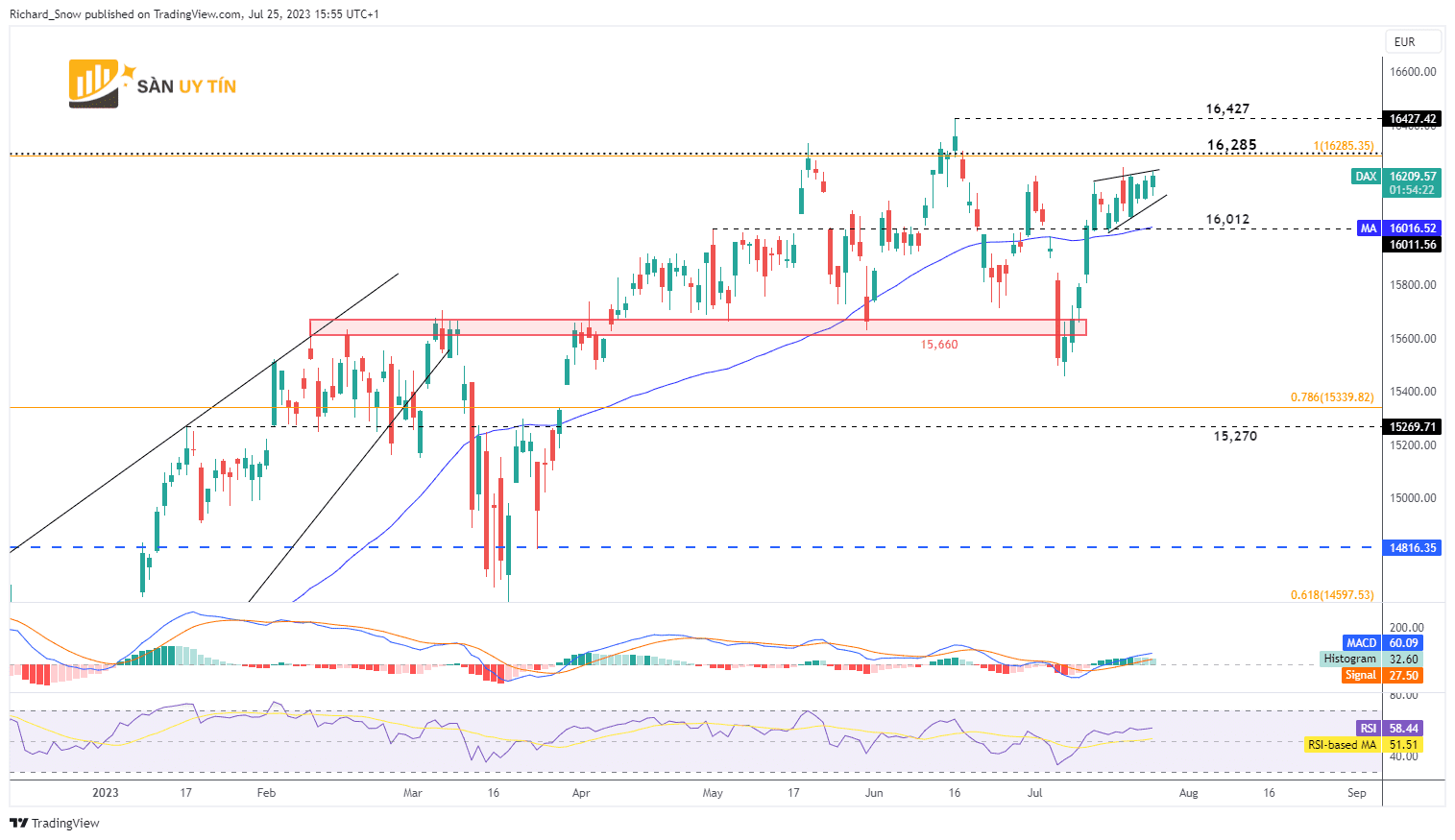Select the 16016.52 moving average value
Image resolution: width=1455 pixels, height=840 pixels.
click(1413, 228)
